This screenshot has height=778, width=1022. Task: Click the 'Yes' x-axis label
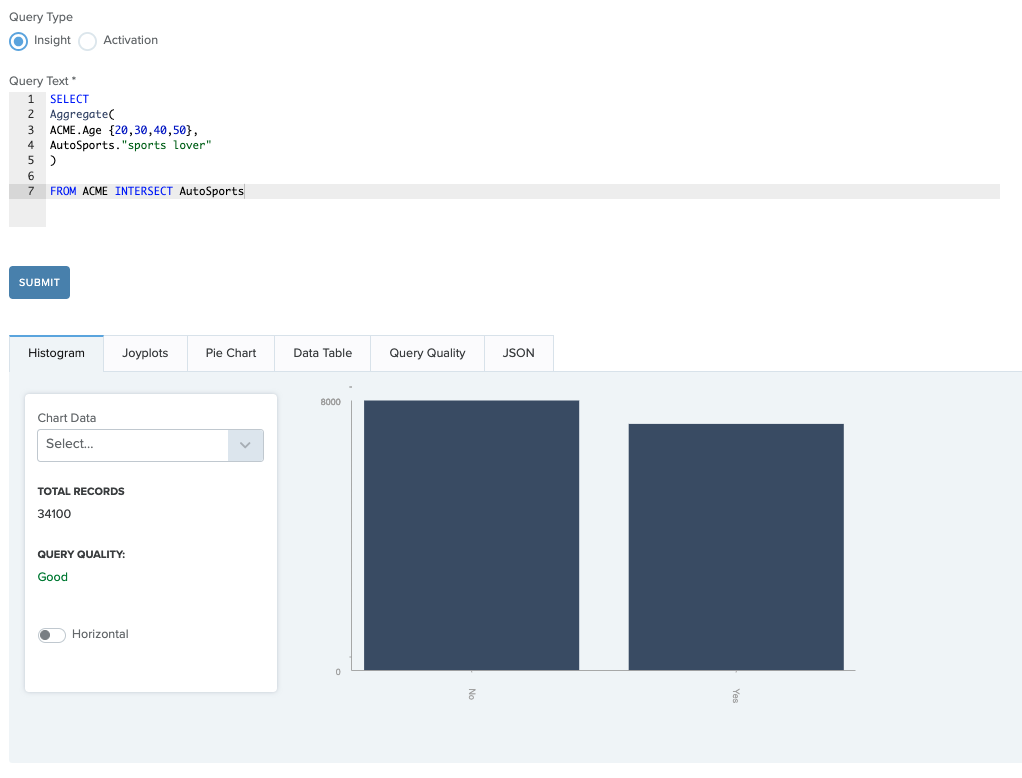coord(736,695)
